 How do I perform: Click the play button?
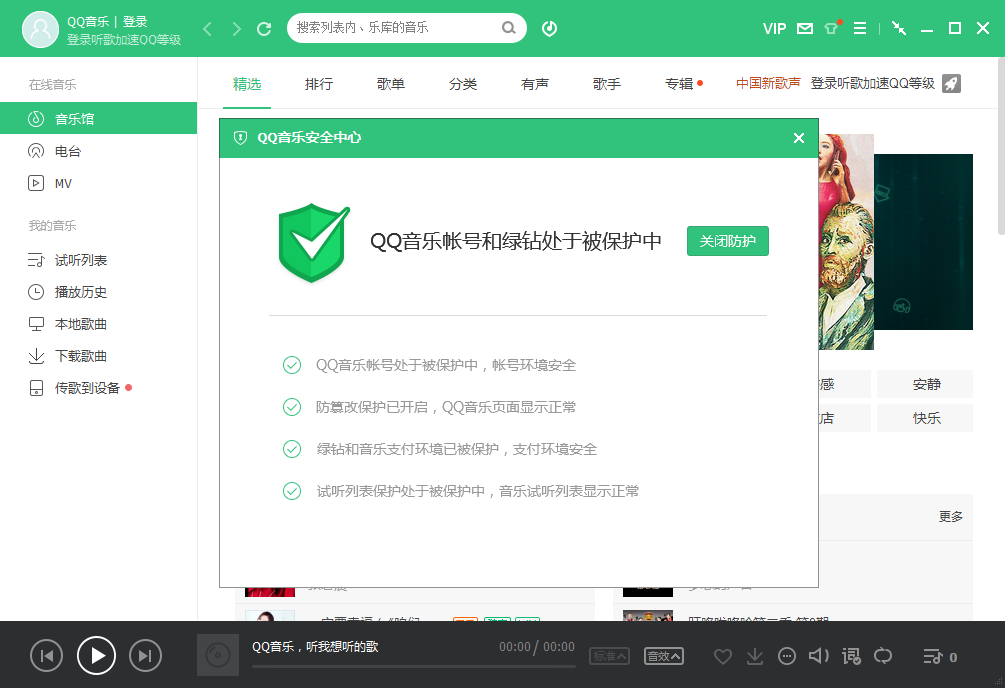click(96, 655)
